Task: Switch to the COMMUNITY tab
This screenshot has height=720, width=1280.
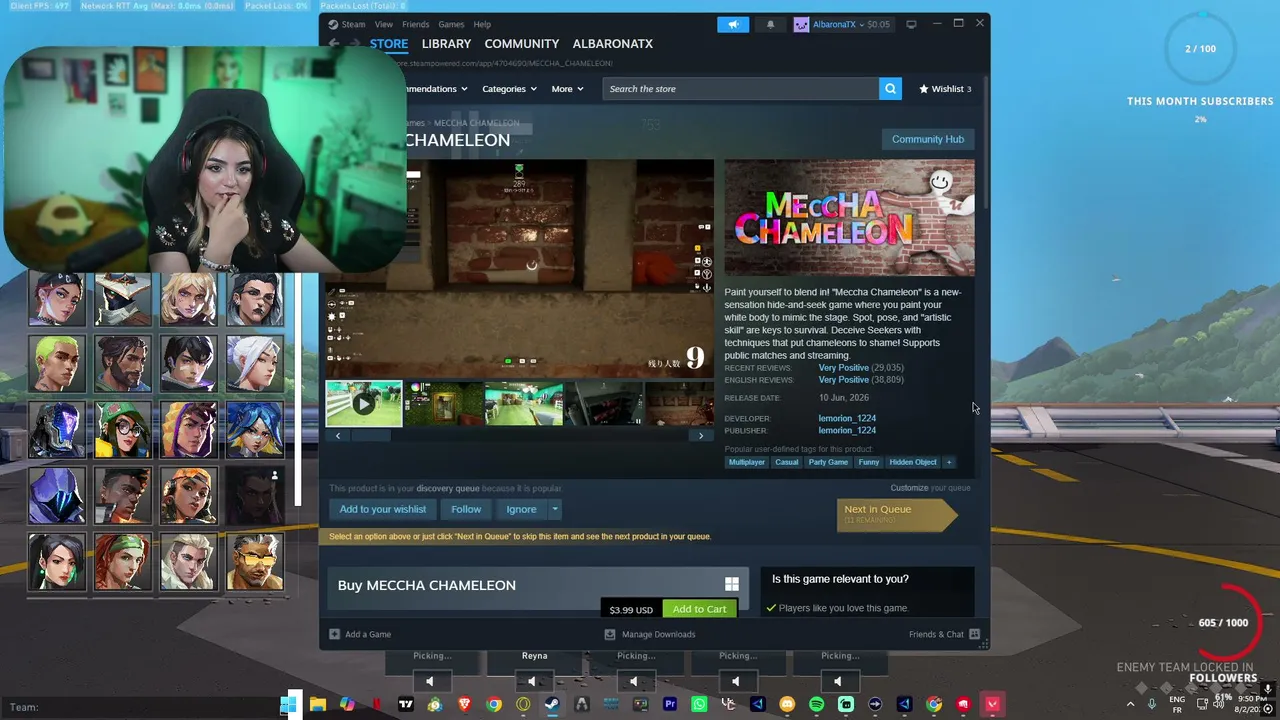Action: pos(522,44)
